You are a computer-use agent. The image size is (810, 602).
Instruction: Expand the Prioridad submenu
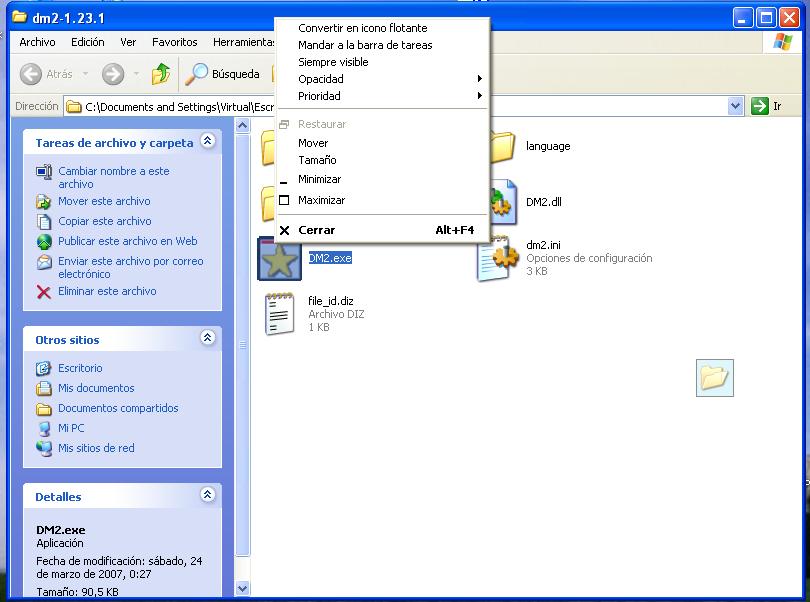(383, 96)
